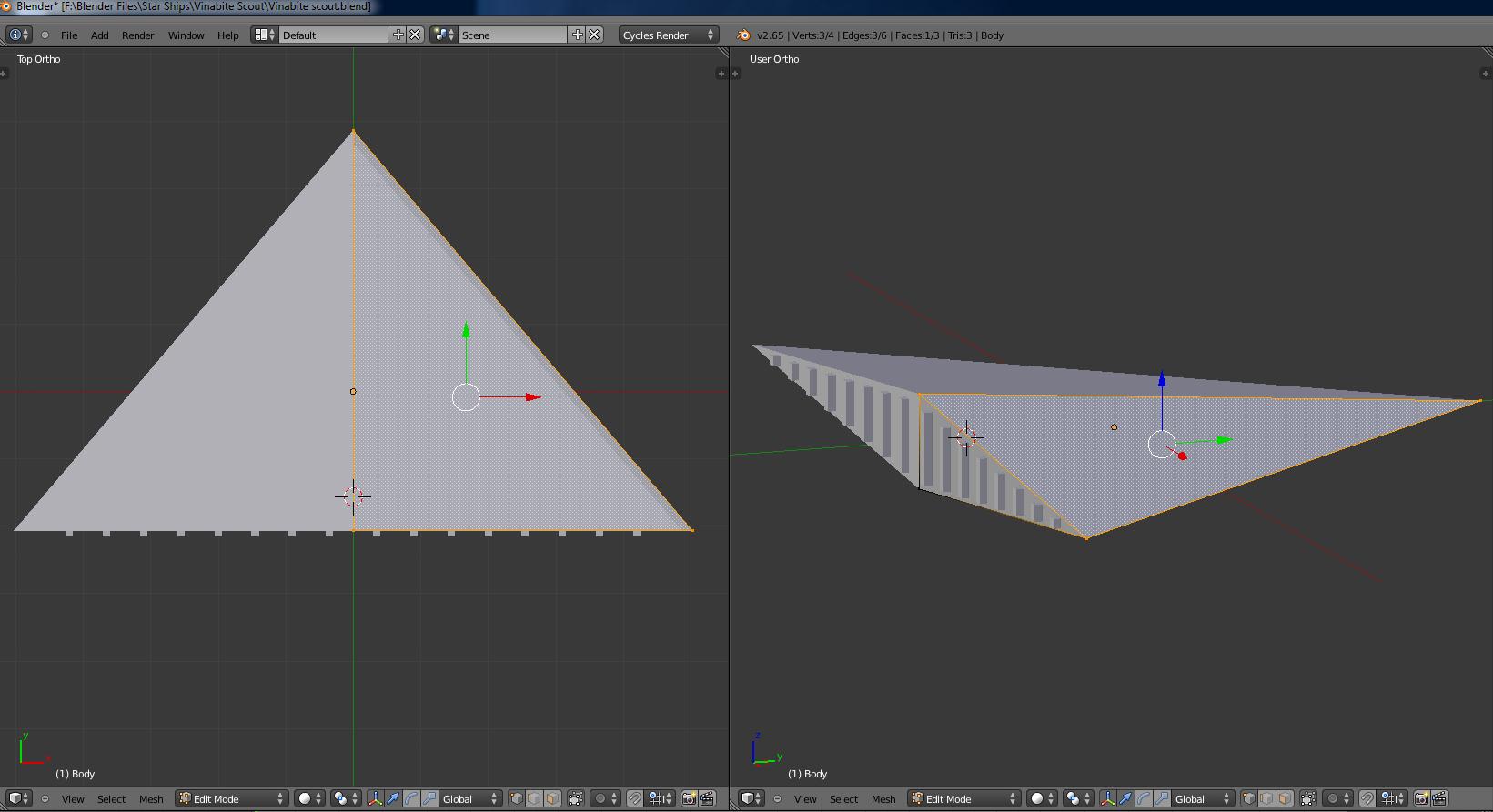Enable scale manipulator in User Ortho viewport header
The image size is (1493, 812).
1162,798
